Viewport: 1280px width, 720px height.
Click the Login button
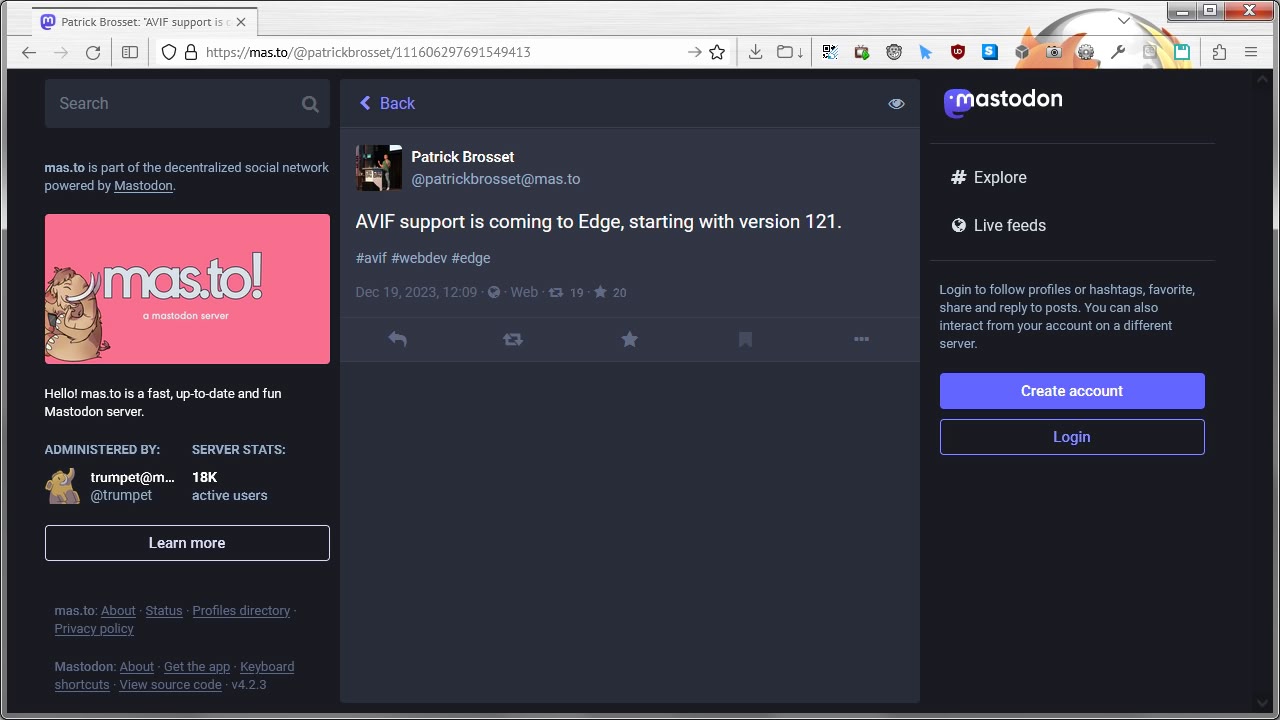pyautogui.click(x=1072, y=437)
